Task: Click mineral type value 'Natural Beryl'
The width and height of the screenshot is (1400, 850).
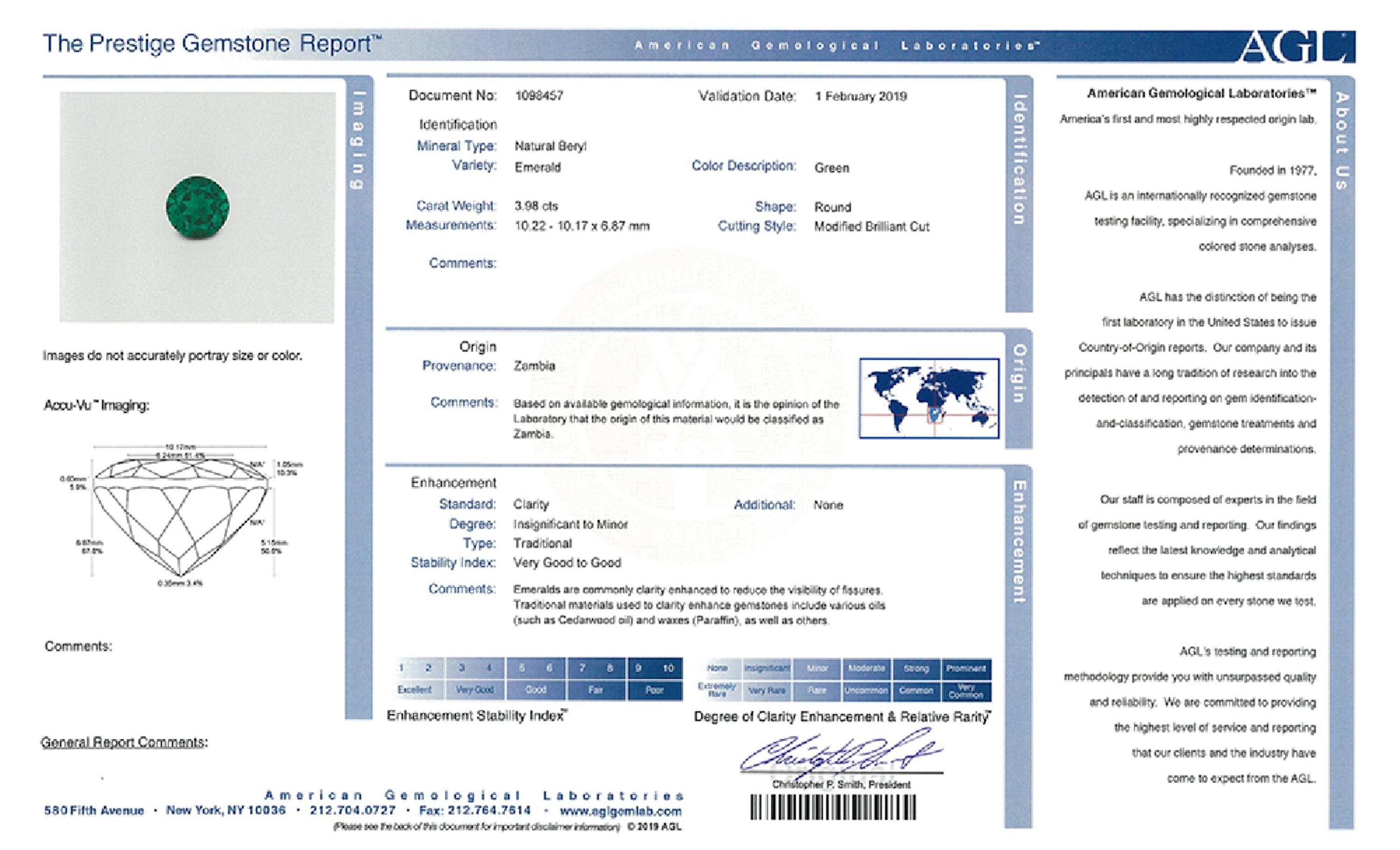Action: 551,146
